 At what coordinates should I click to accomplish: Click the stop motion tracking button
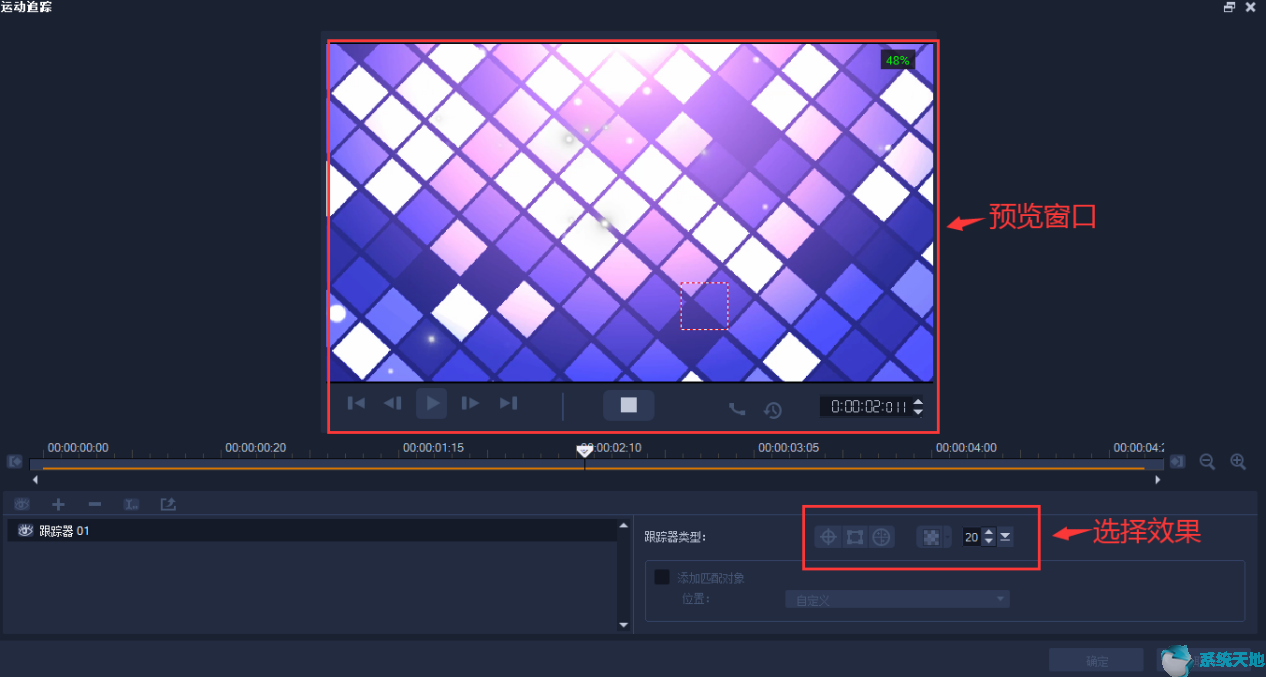[628, 405]
